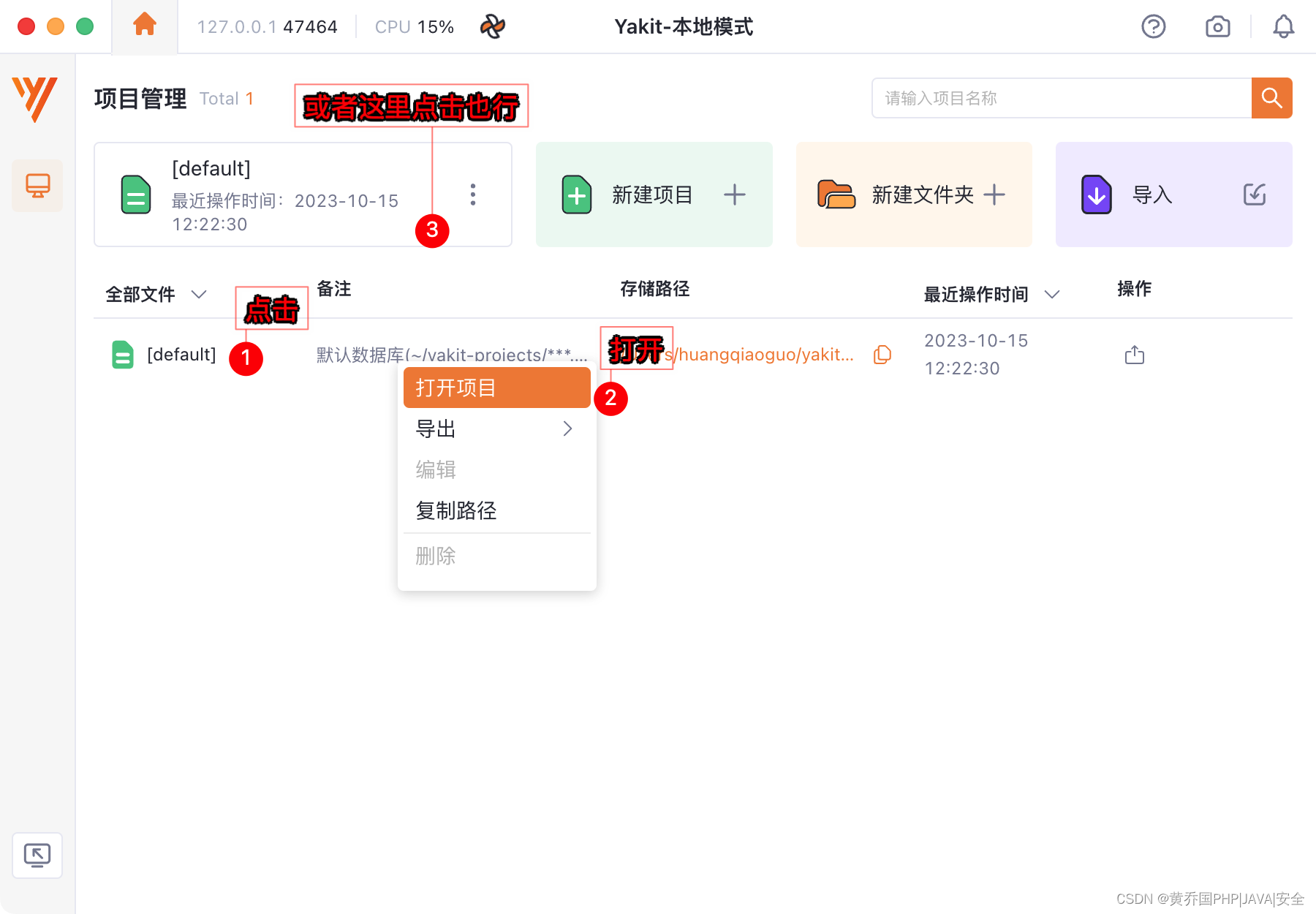Open the help question mark icon

[1153, 27]
